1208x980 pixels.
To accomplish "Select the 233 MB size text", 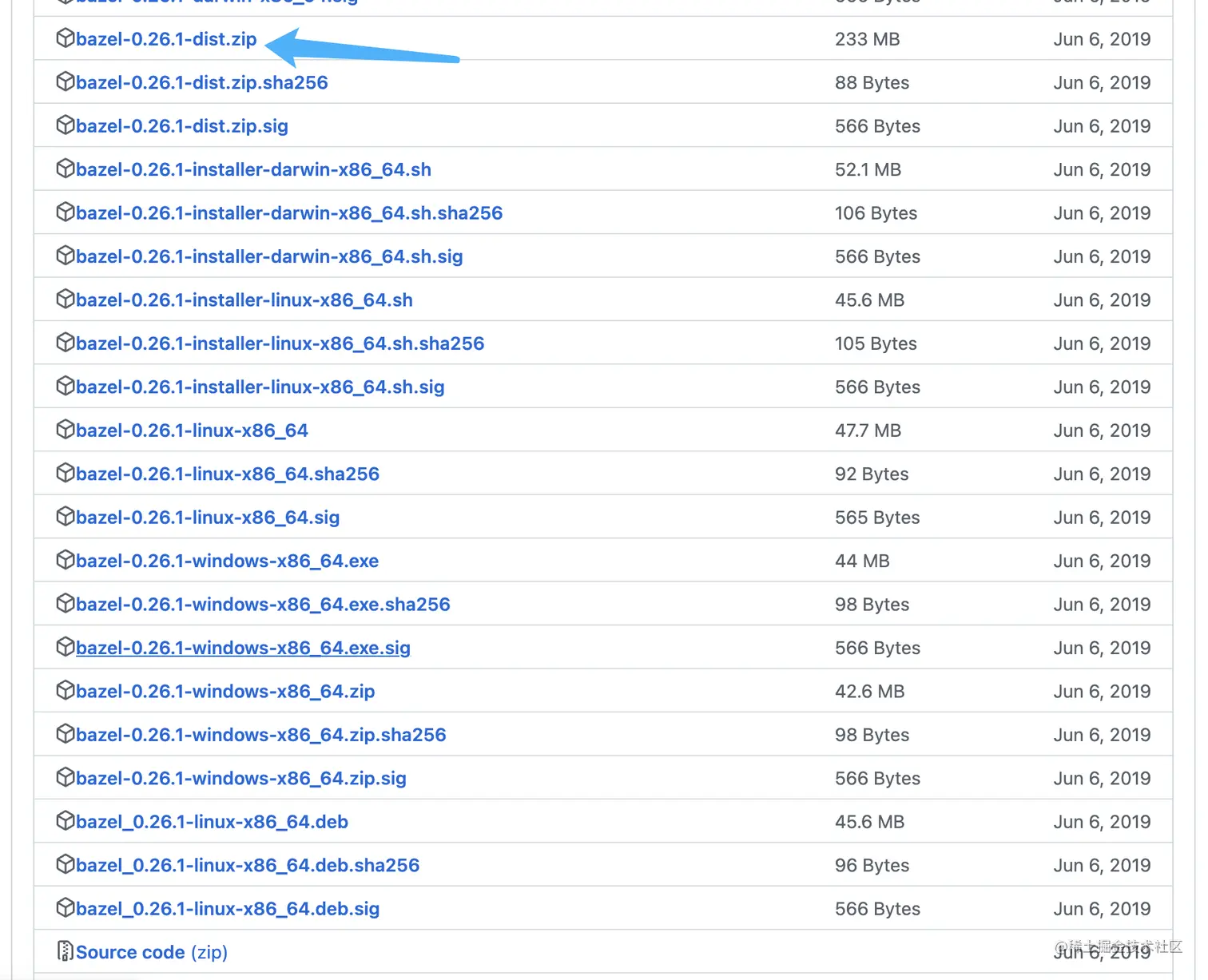I will point(868,39).
